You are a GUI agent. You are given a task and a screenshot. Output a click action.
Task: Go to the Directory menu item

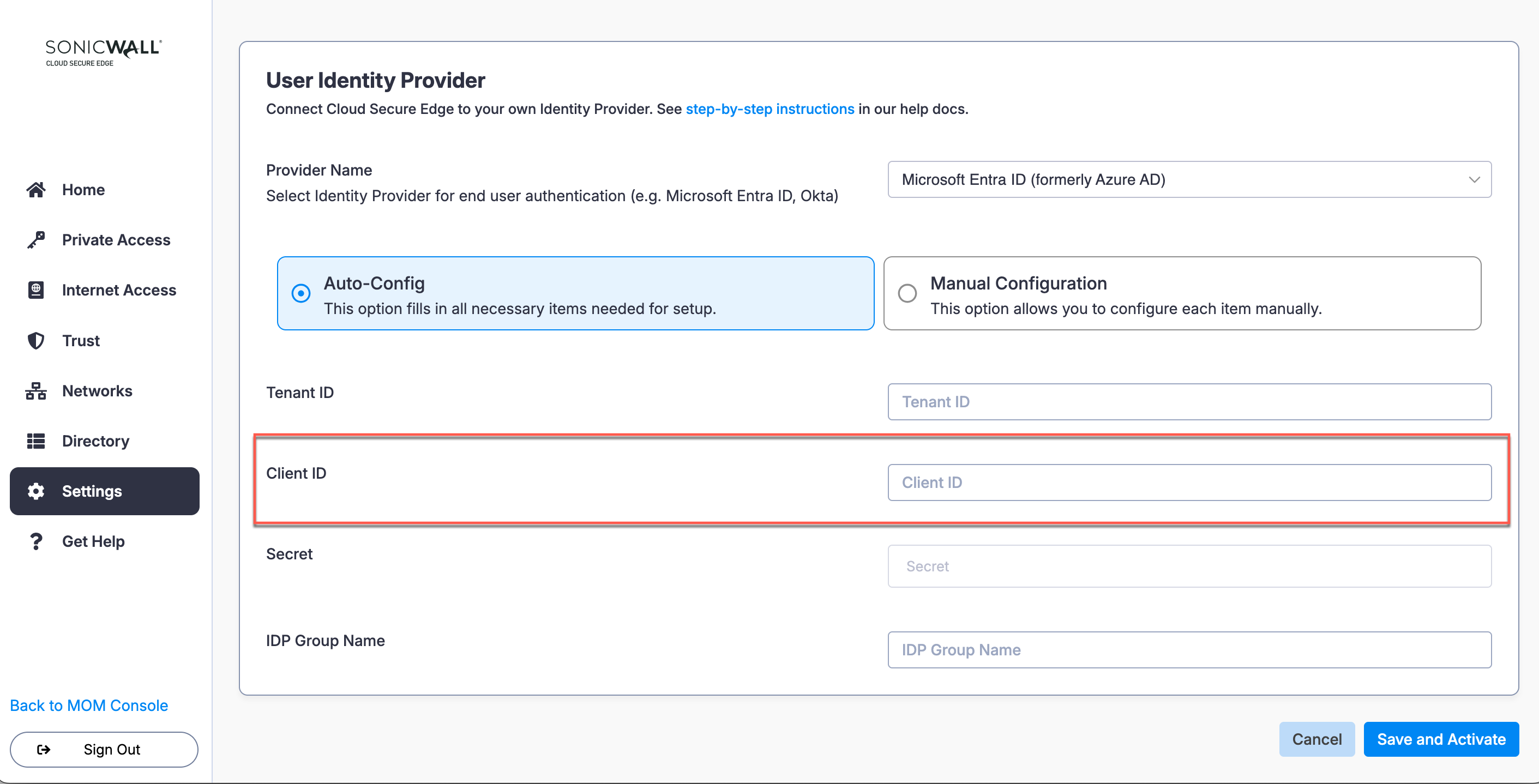click(95, 441)
